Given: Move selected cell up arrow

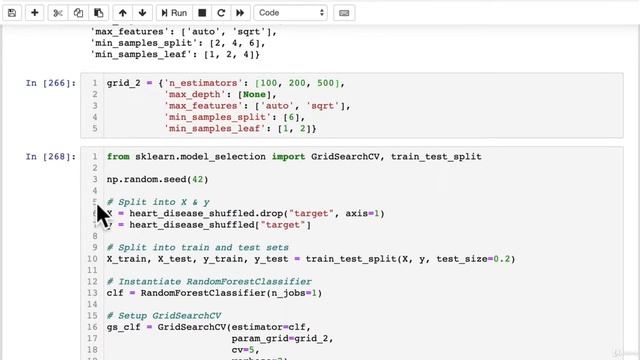Looking at the screenshot, I should (122, 13).
